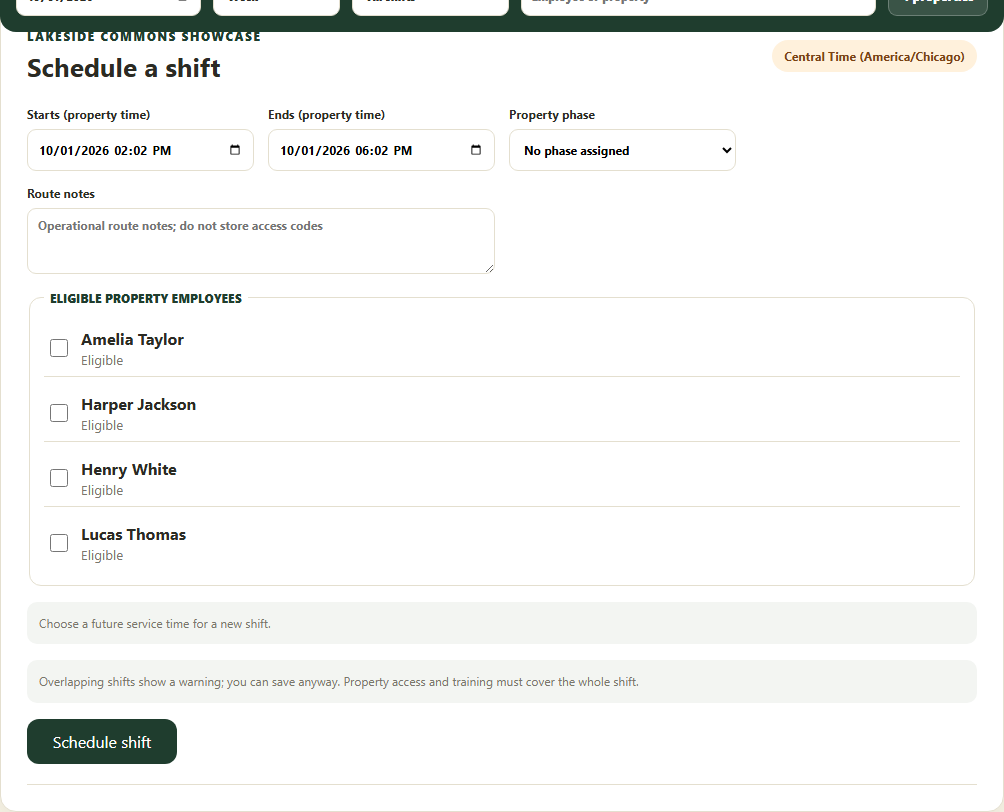Screen dimensions: 1004x812
Task: Open the Property phase dropdown
Action: click(x=622, y=150)
